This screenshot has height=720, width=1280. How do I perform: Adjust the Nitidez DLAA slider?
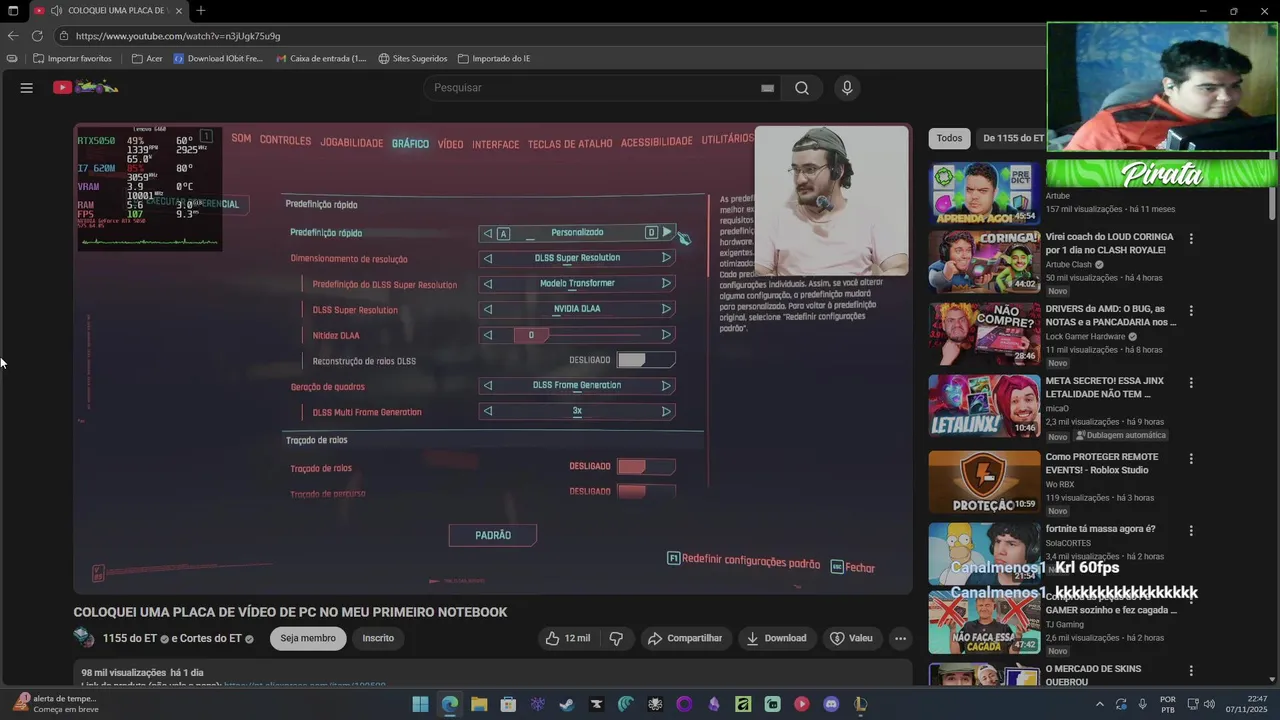577,335
